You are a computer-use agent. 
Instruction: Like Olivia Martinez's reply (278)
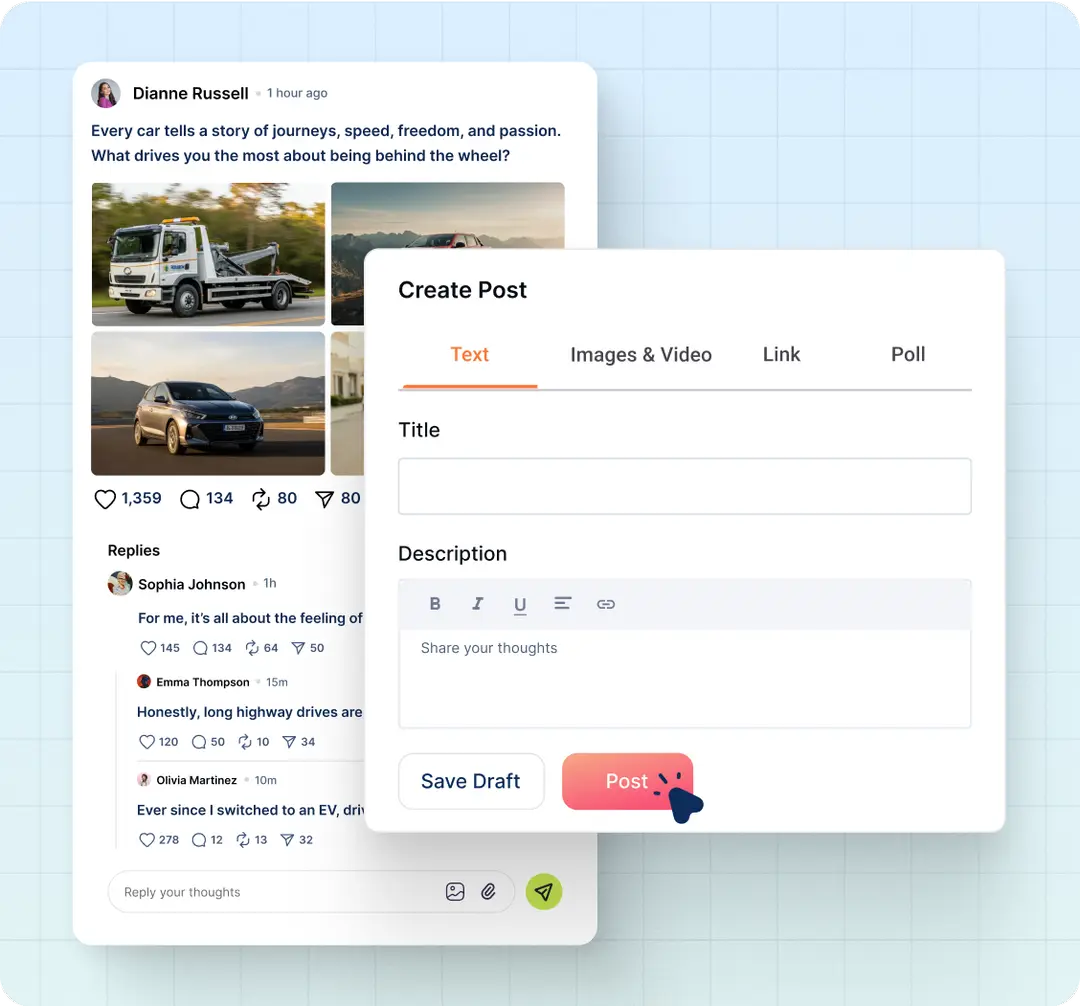pos(147,839)
